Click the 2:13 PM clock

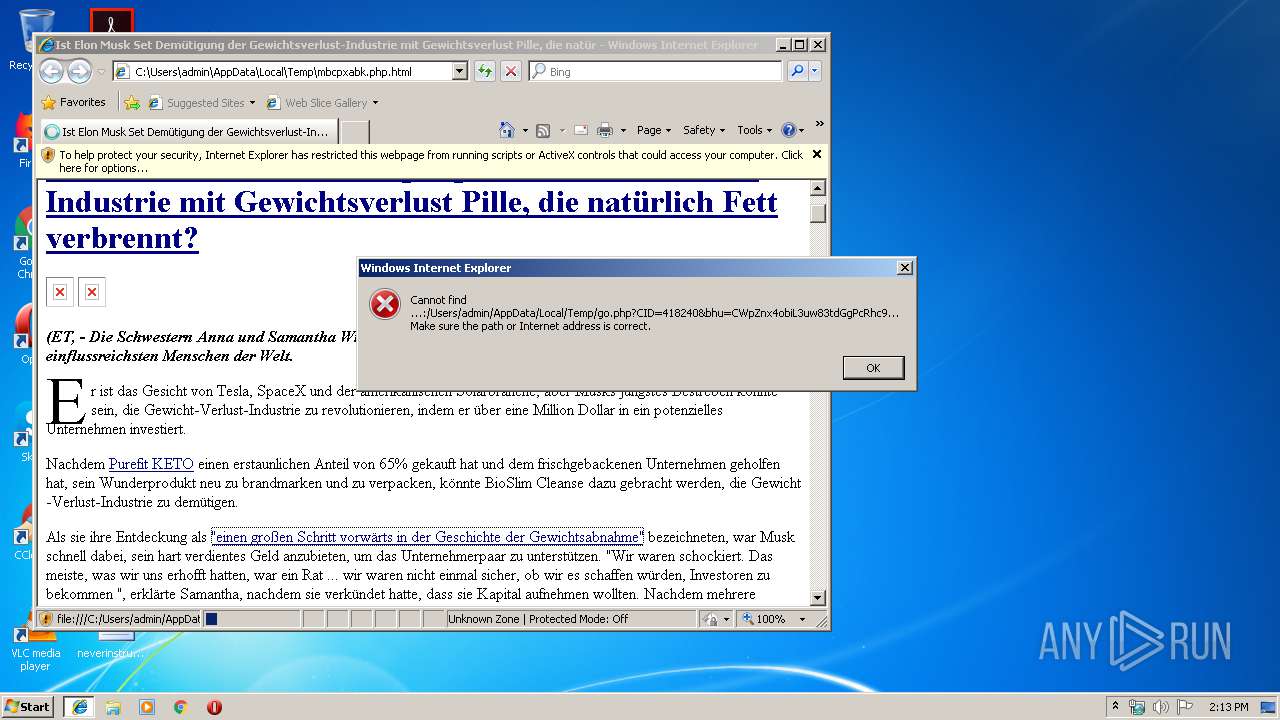[1228, 706]
